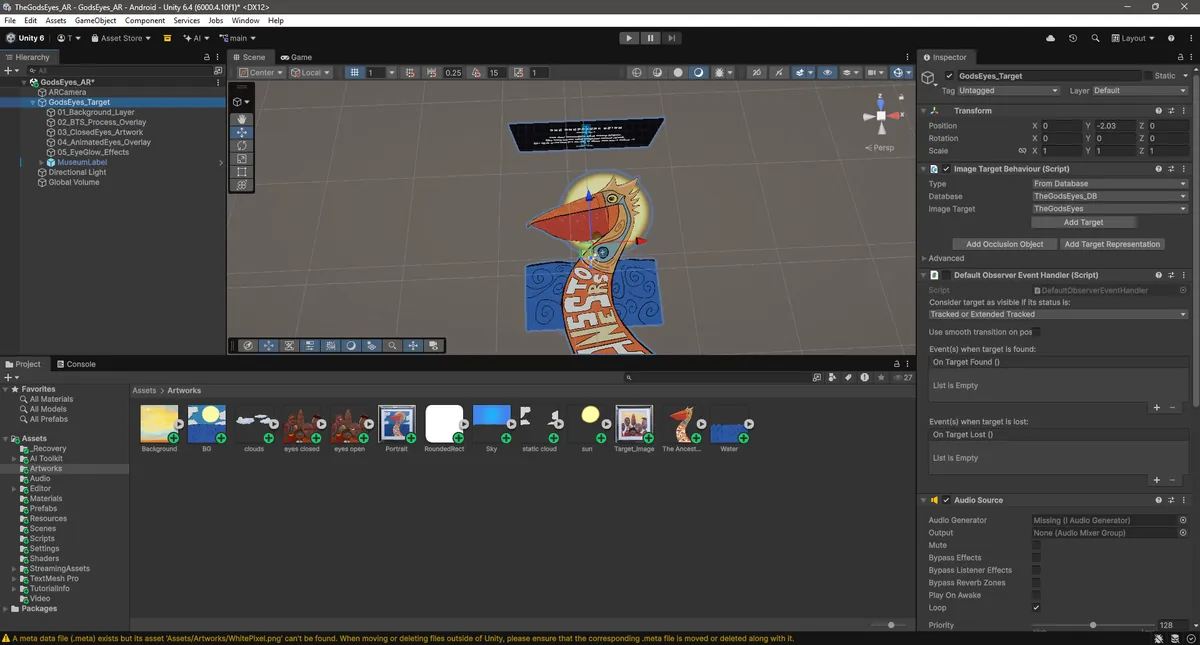Screen dimensions: 1200x645
Task: Click the Scale constrain proportions link icon
Action: [x=1022, y=151]
